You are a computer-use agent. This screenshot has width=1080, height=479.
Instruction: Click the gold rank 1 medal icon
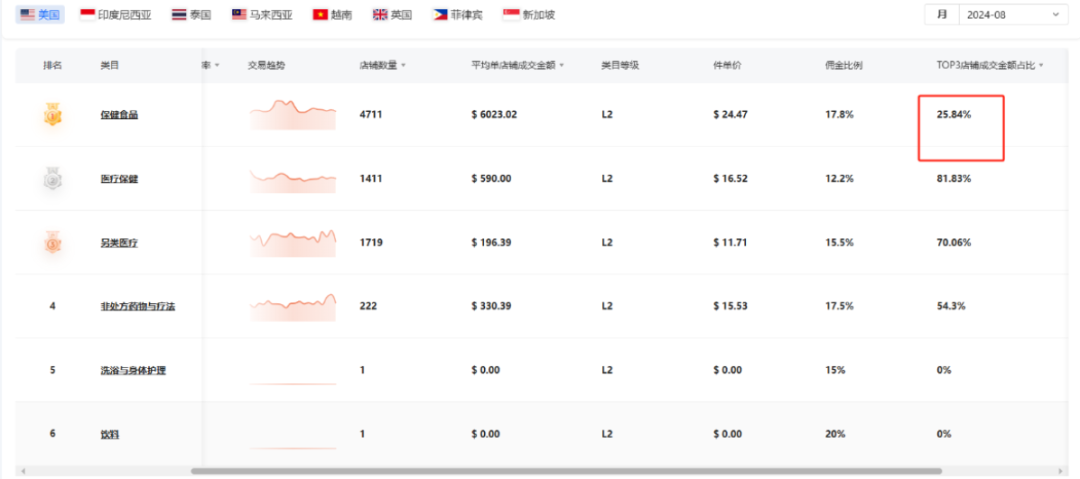(53, 114)
